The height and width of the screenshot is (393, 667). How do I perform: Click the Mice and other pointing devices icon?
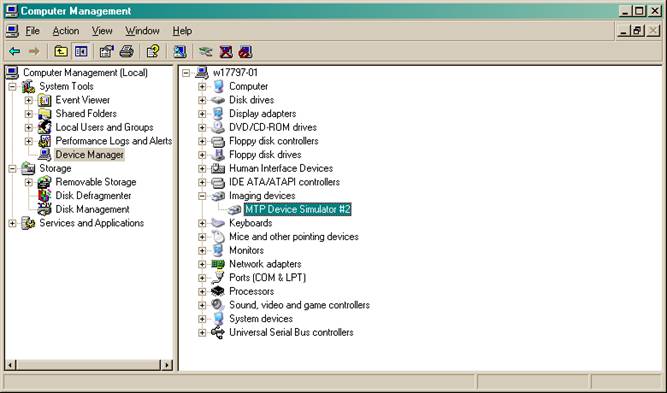218,236
